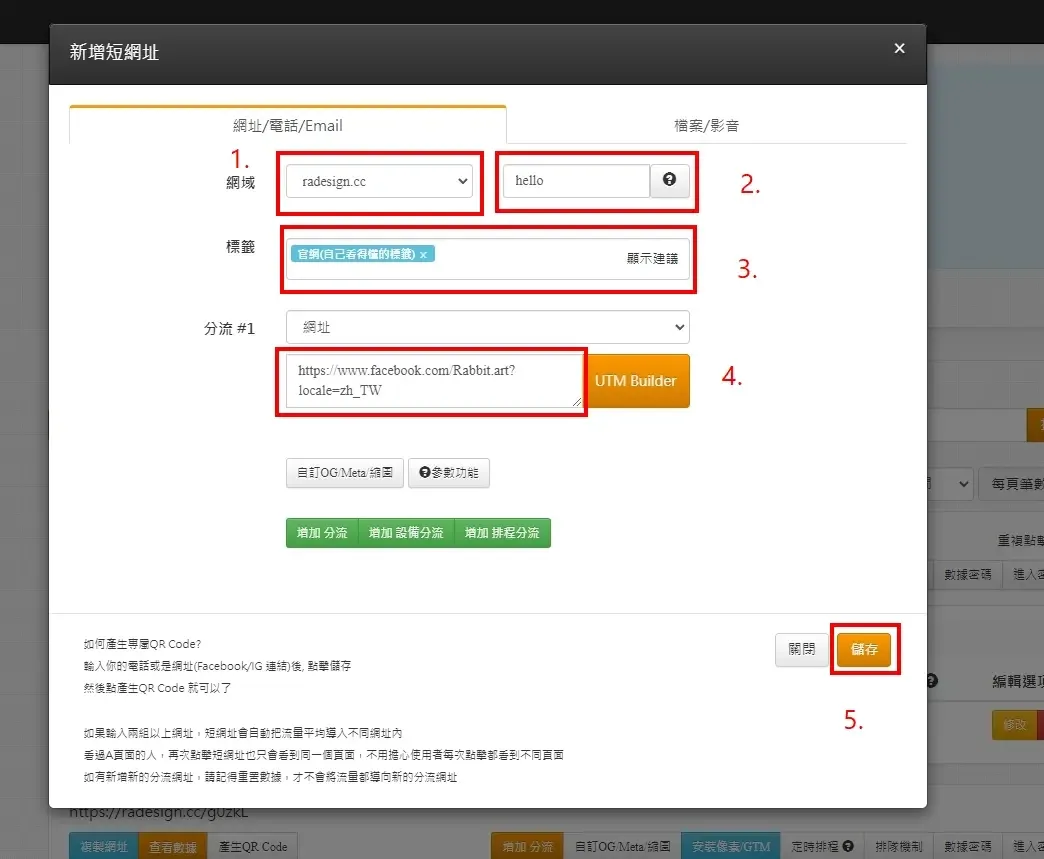The width and height of the screenshot is (1044, 859).
Task: Click 顯示建議 in the tag field
Action: click(x=652, y=258)
